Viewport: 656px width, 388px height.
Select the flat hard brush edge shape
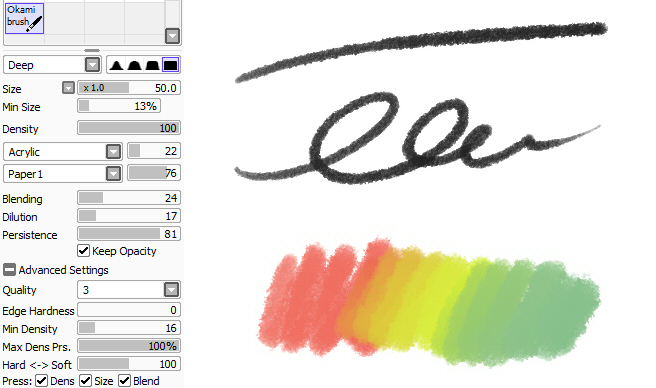point(170,65)
